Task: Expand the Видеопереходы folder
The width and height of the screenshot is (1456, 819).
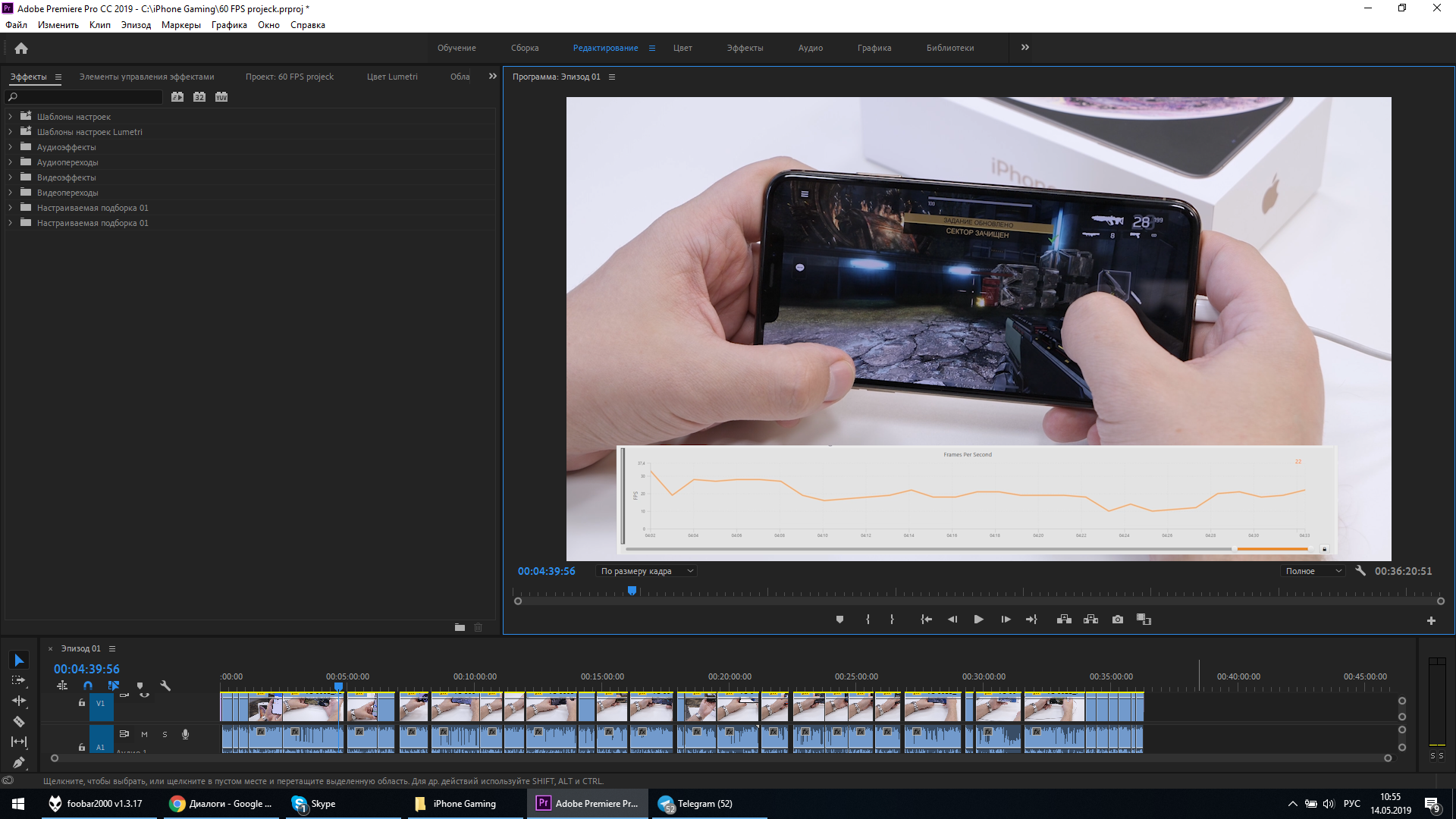Action: (x=10, y=193)
